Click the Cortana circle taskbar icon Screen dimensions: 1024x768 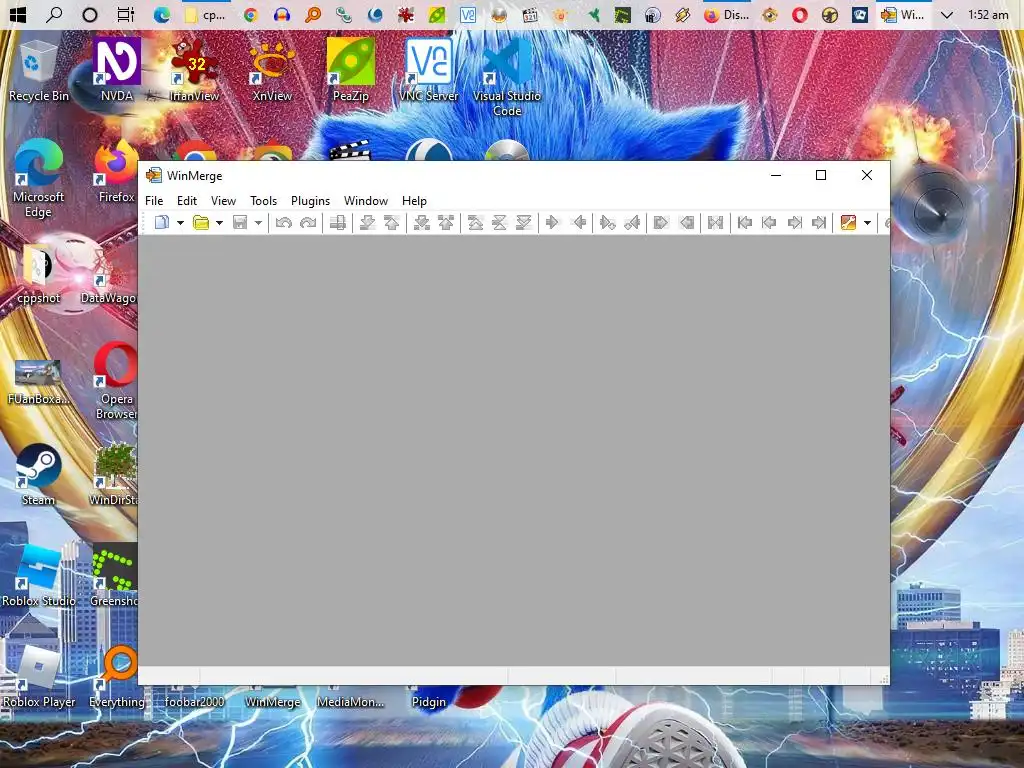[x=89, y=14]
